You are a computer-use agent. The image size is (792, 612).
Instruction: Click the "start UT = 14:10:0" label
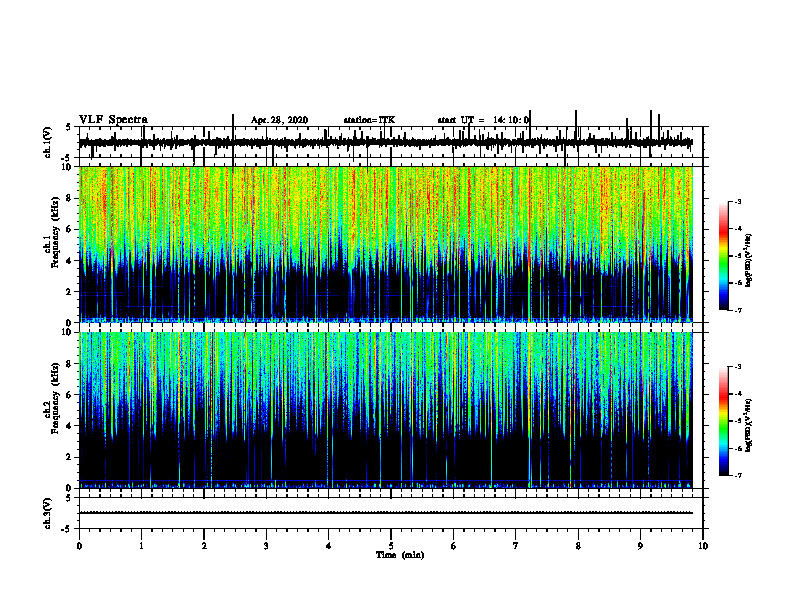click(483, 120)
